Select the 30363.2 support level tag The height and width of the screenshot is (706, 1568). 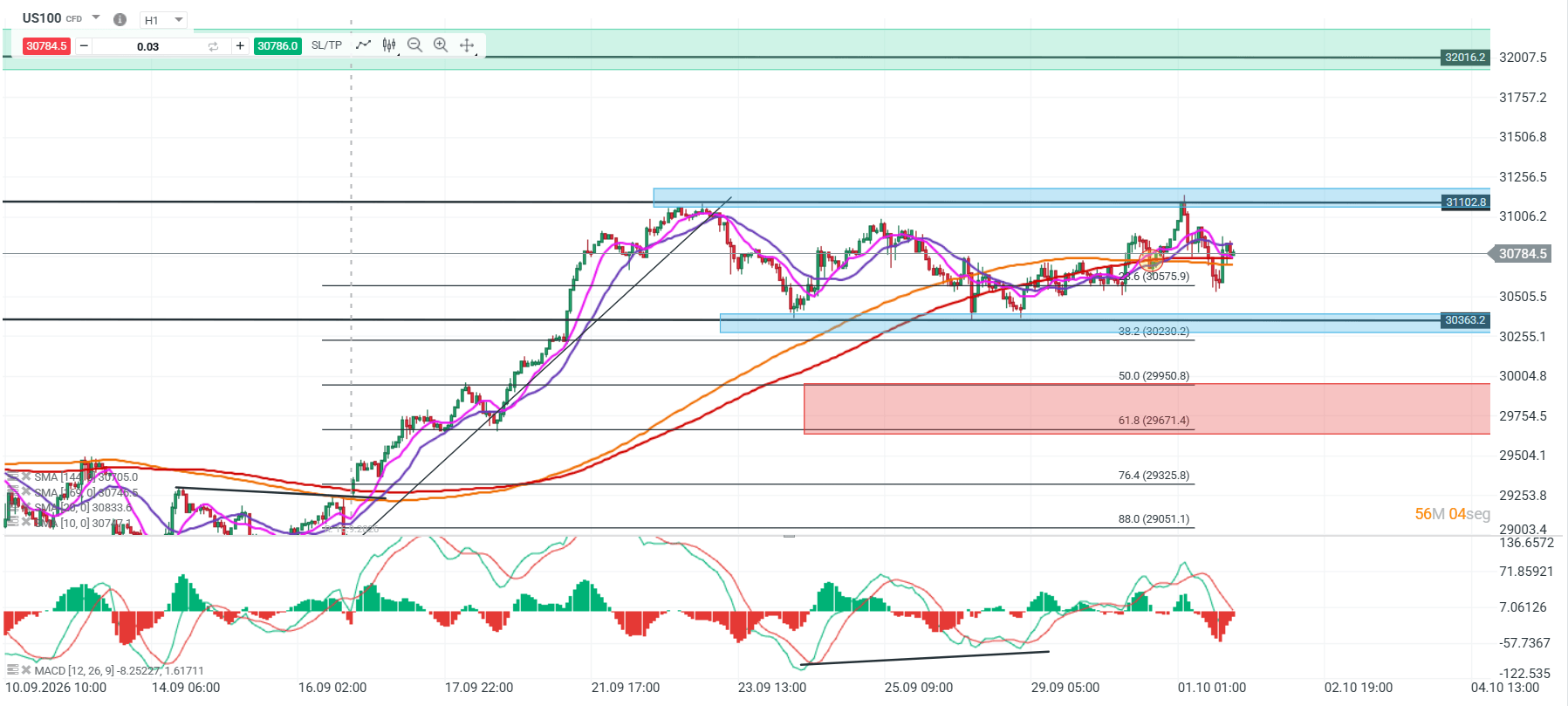[x=1465, y=320]
